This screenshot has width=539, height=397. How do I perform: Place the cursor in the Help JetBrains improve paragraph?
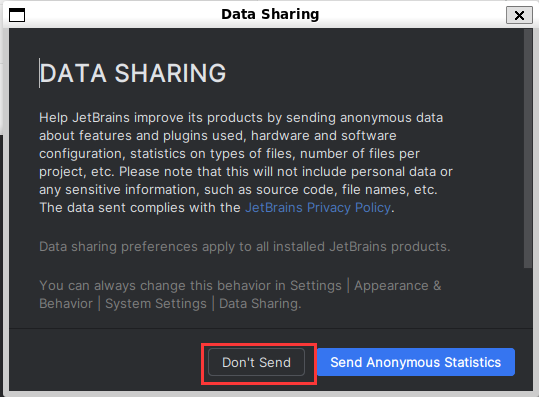click(246, 163)
